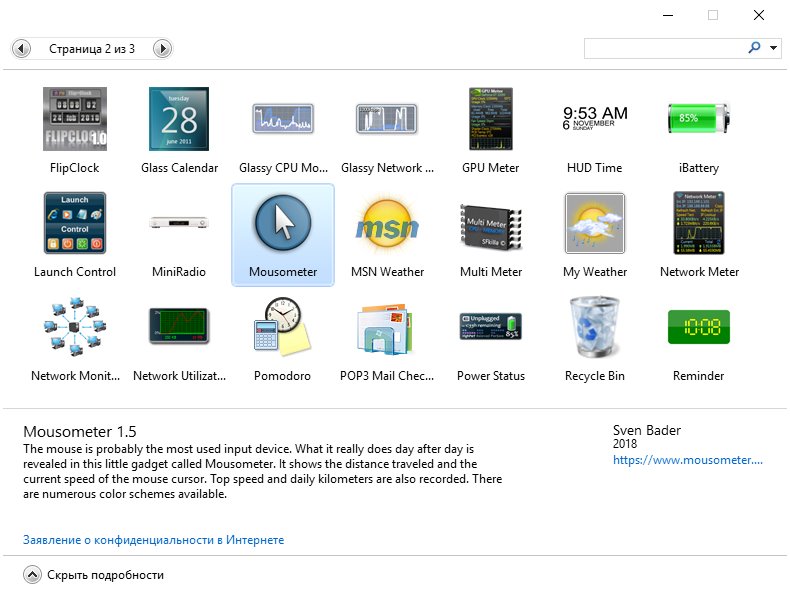Focus the gadget search field
Image resolution: width=790 pixels, height=600 pixels.
[665, 48]
